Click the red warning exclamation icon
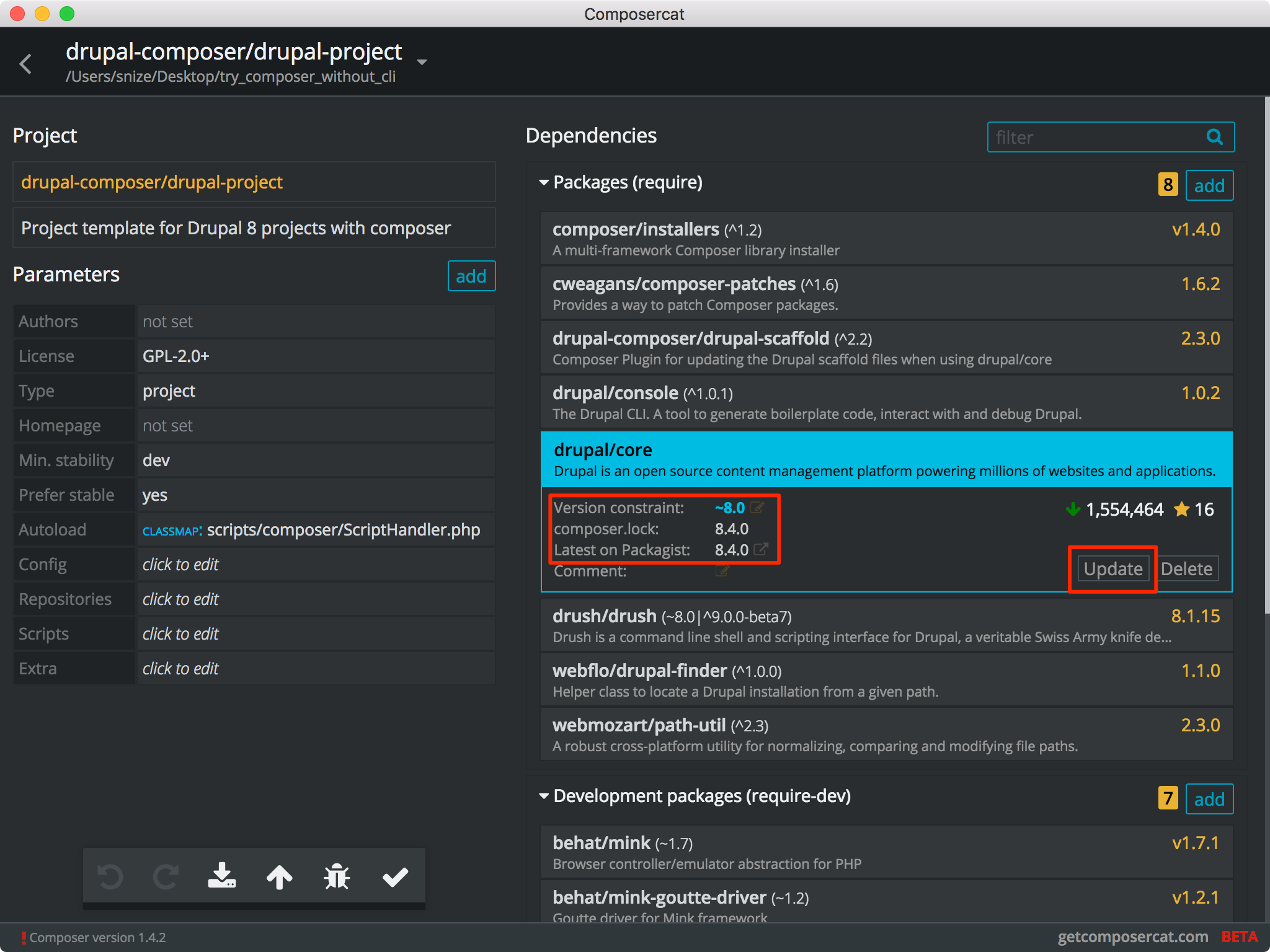Screen dimensions: 1270x952 pos(24,937)
